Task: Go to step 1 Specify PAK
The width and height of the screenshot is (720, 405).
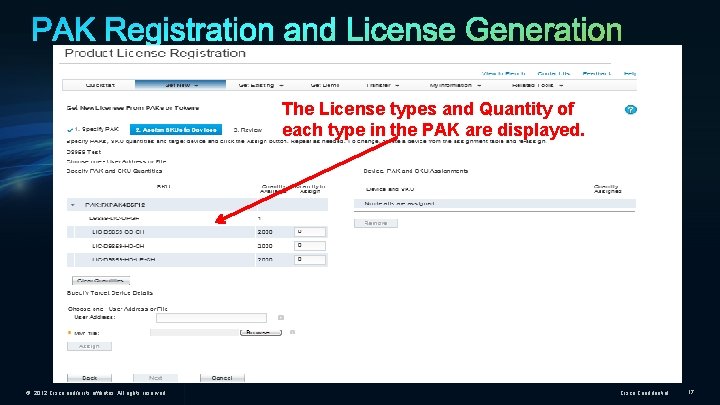Action: [x=93, y=129]
